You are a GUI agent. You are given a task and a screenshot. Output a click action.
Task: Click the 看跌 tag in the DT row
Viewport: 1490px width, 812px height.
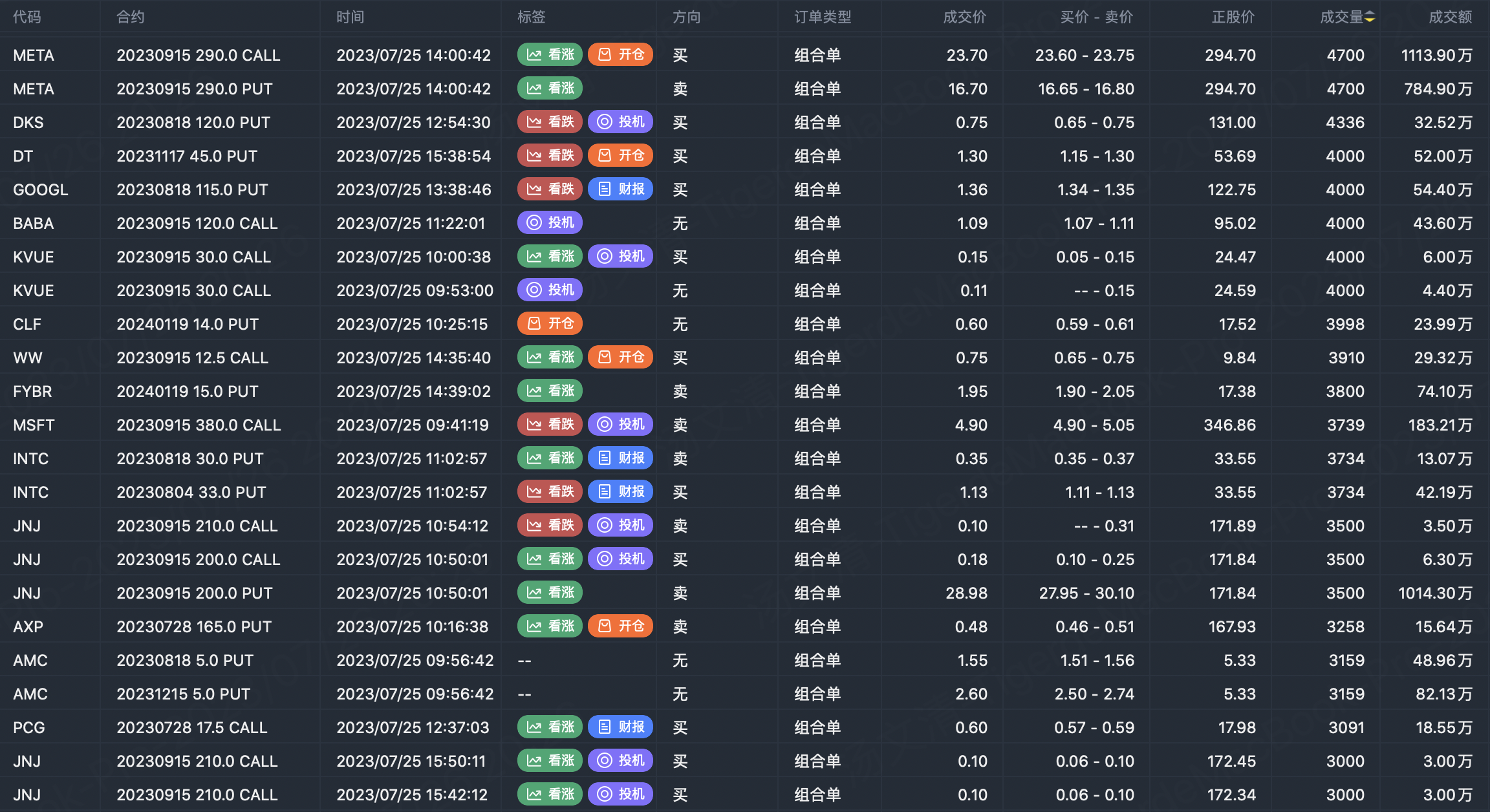point(550,156)
